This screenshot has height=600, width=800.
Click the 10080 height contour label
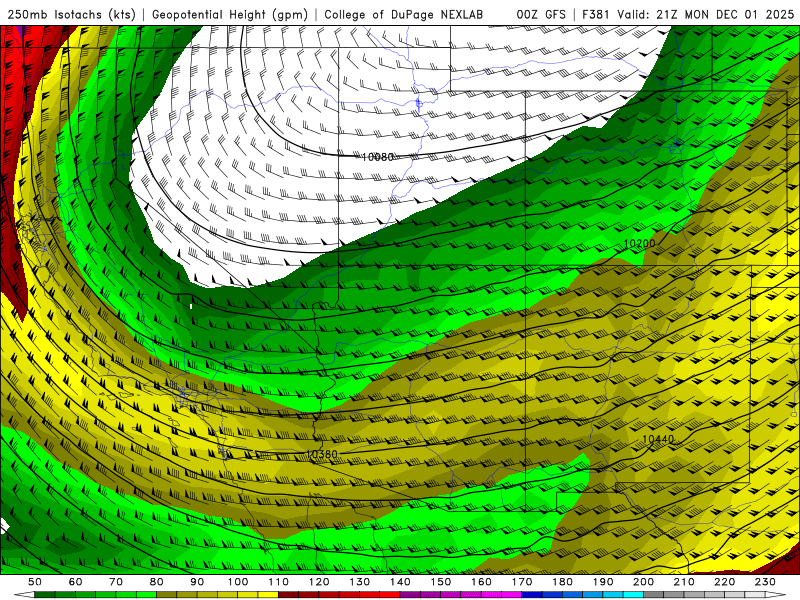378,157
